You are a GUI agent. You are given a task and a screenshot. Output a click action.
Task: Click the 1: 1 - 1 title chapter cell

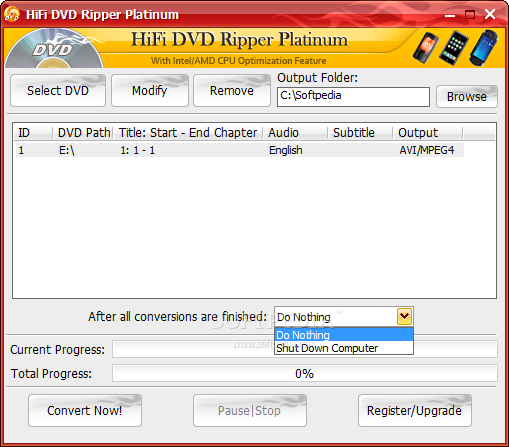[x=138, y=150]
